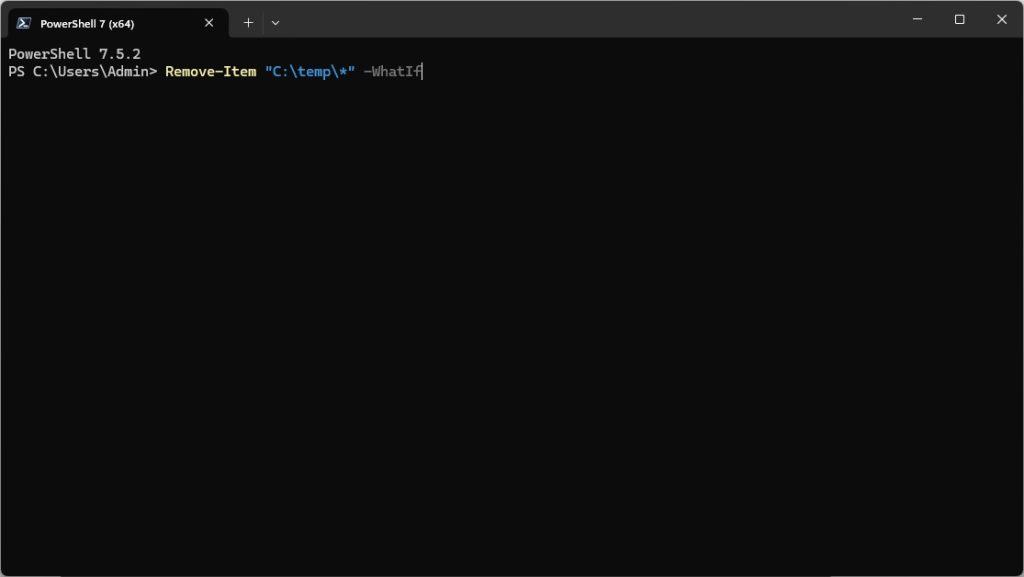Maximize the terminal window
The image size is (1024, 577).
point(959,20)
